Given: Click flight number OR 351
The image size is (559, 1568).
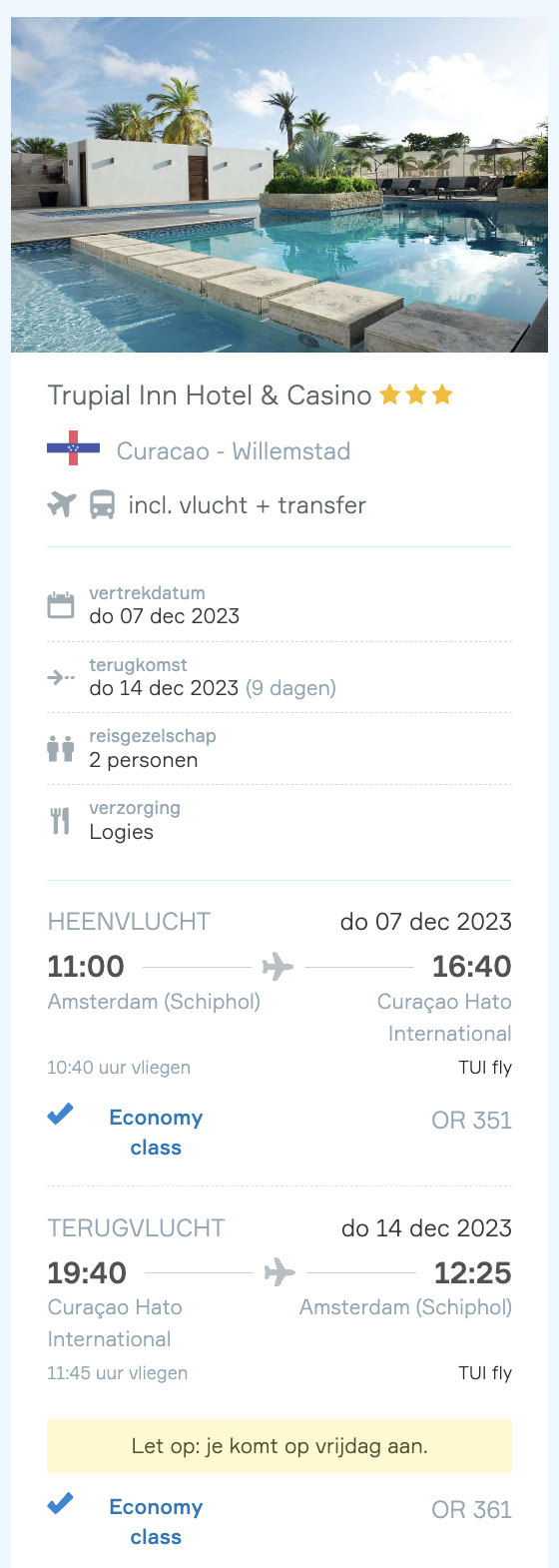Looking at the screenshot, I should click(471, 1121).
